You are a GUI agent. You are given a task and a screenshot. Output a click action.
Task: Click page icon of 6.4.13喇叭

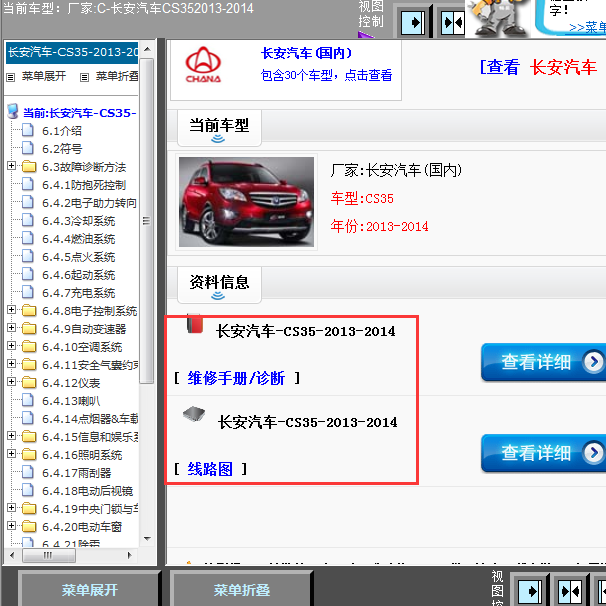point(27,400)
